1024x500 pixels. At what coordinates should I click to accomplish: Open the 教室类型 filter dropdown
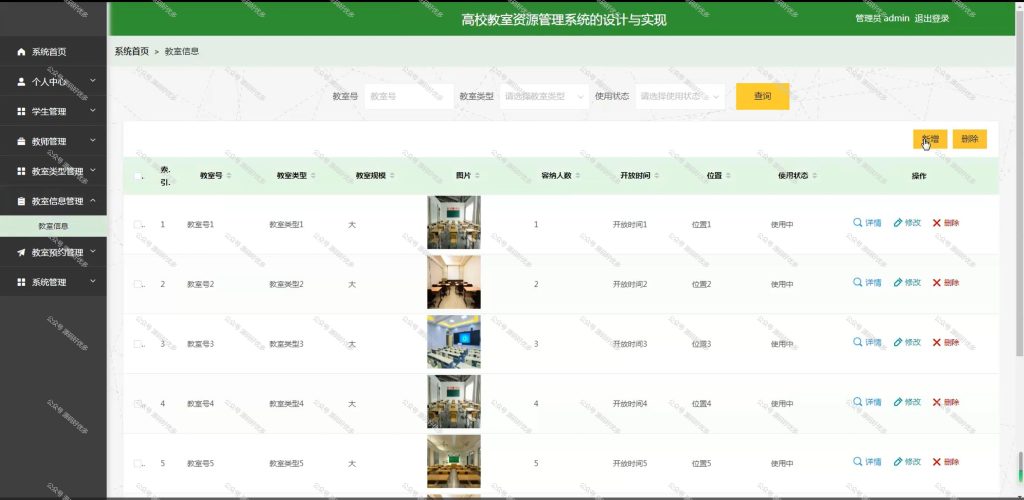tap(544, 96)
